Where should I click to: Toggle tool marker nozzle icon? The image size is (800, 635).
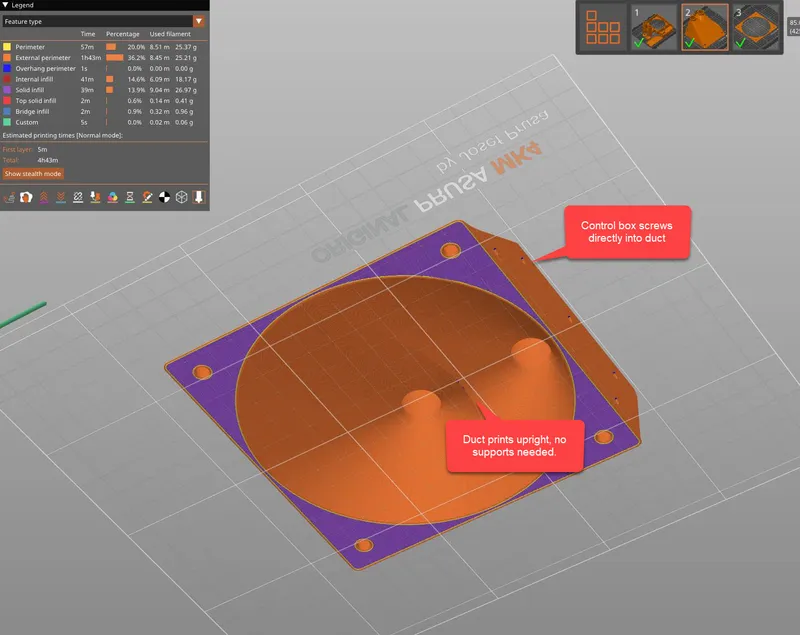pos(199,197)
